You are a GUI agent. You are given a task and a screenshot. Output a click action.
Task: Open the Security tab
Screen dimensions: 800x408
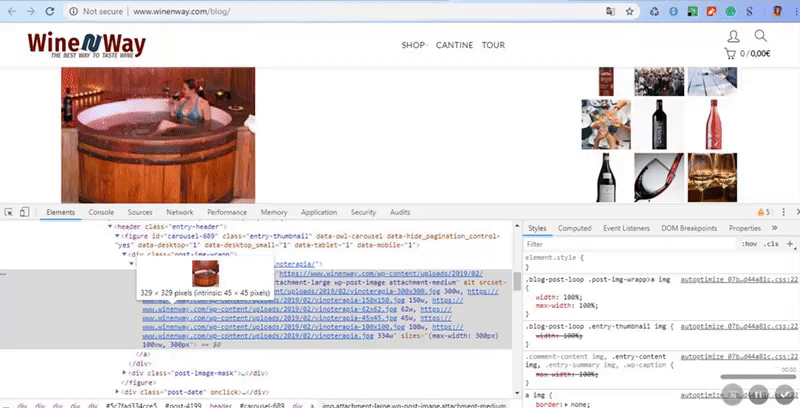pos(363,212)
